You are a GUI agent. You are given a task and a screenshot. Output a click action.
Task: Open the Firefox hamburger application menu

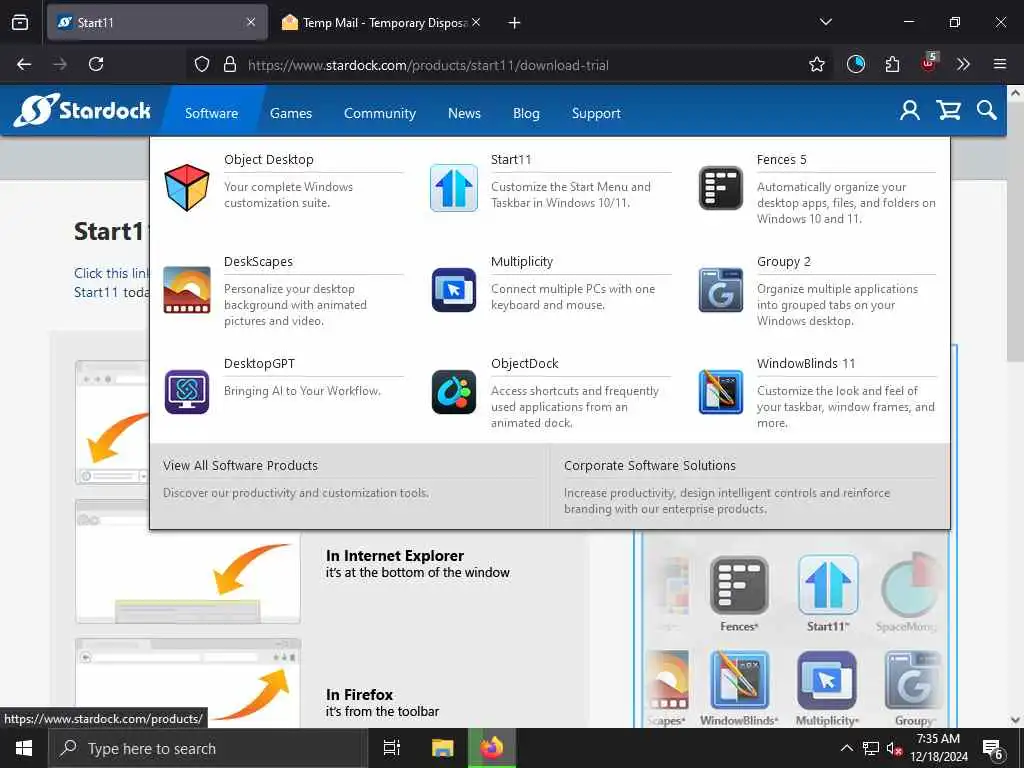pos(1000,64)
